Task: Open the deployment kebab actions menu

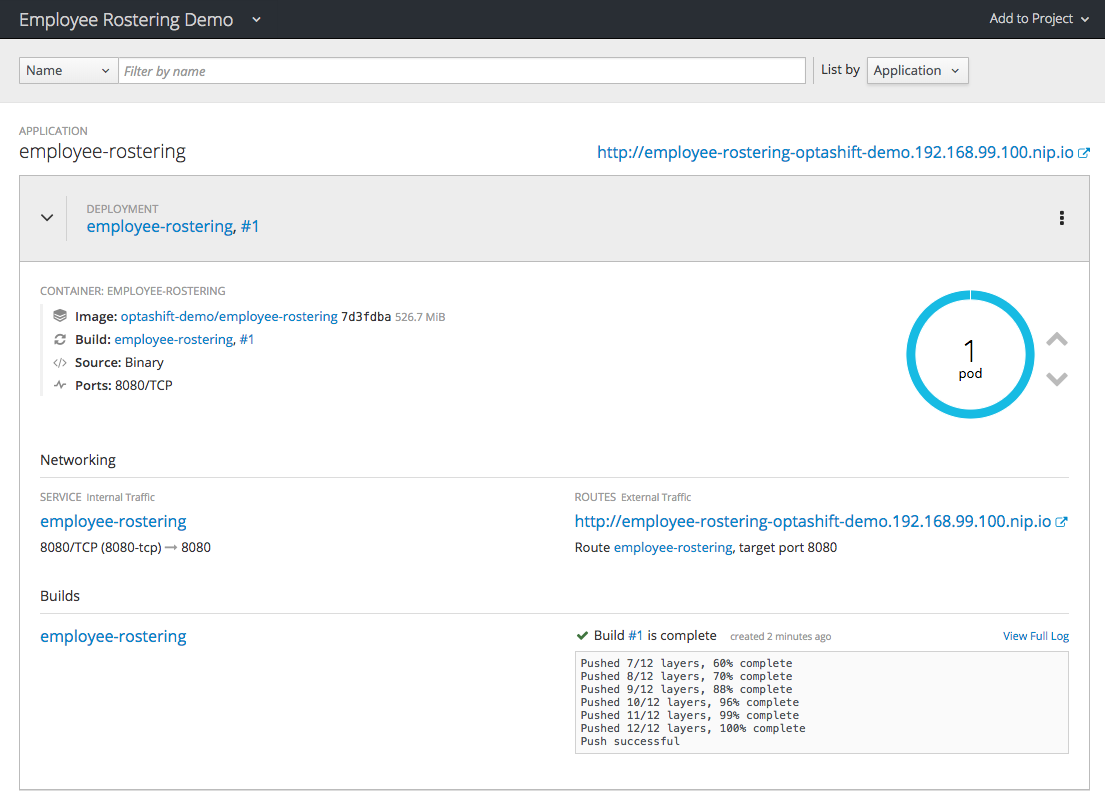Action: [1061, 218]
